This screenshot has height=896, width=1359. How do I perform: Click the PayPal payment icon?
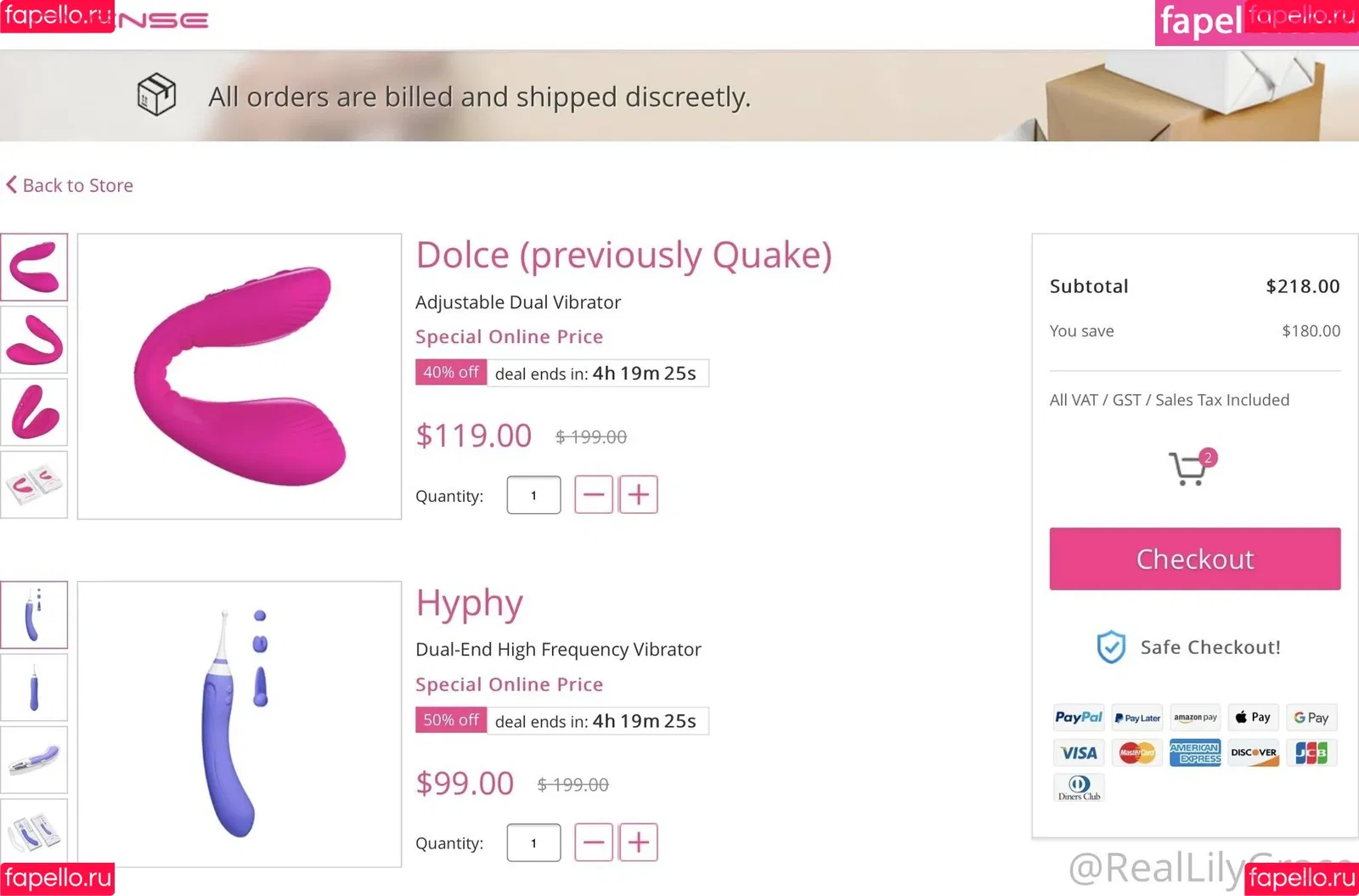tap(1078, 718)
